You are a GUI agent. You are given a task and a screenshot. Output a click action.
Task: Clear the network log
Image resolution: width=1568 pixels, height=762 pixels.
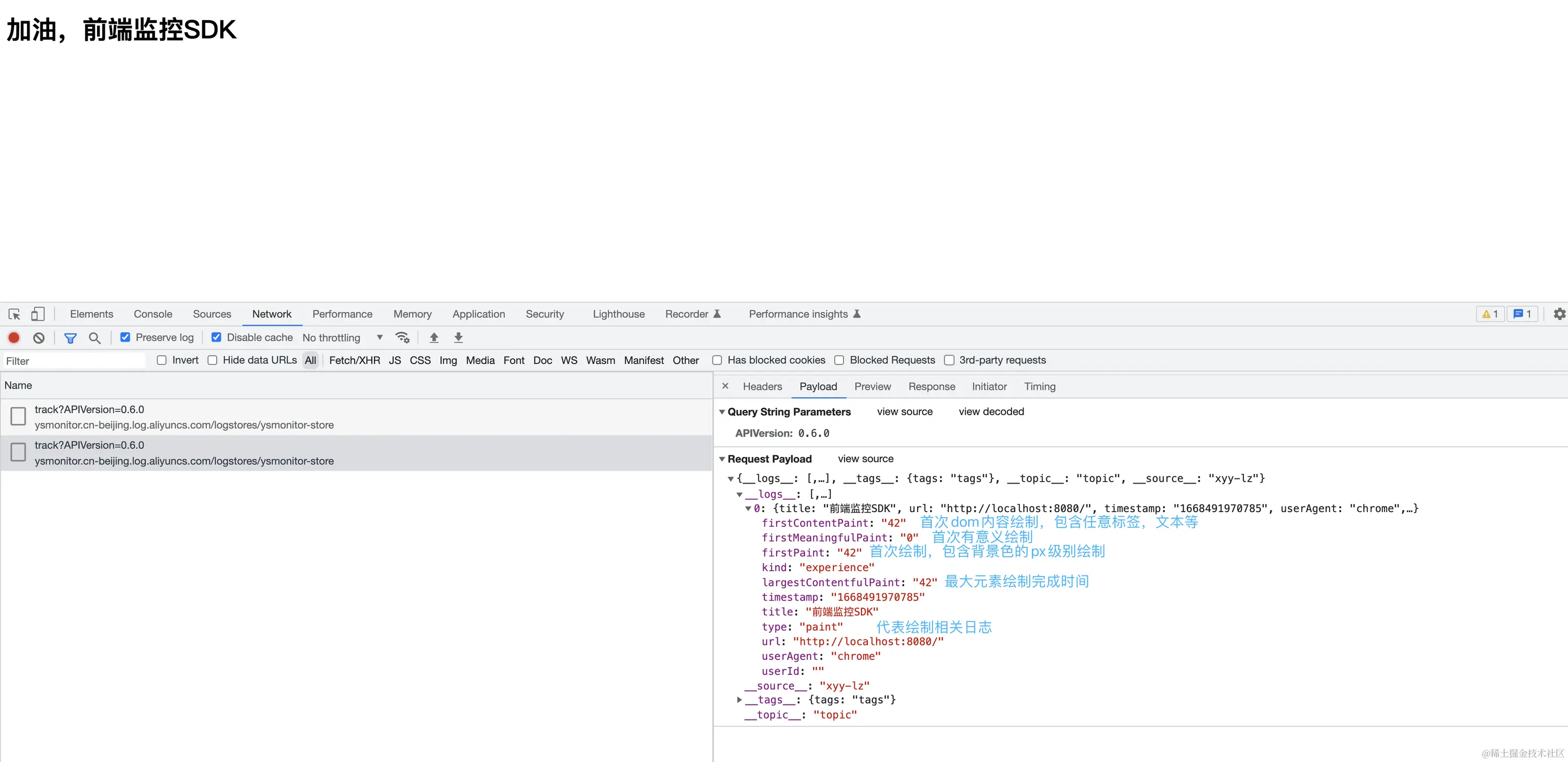[39, 338]
